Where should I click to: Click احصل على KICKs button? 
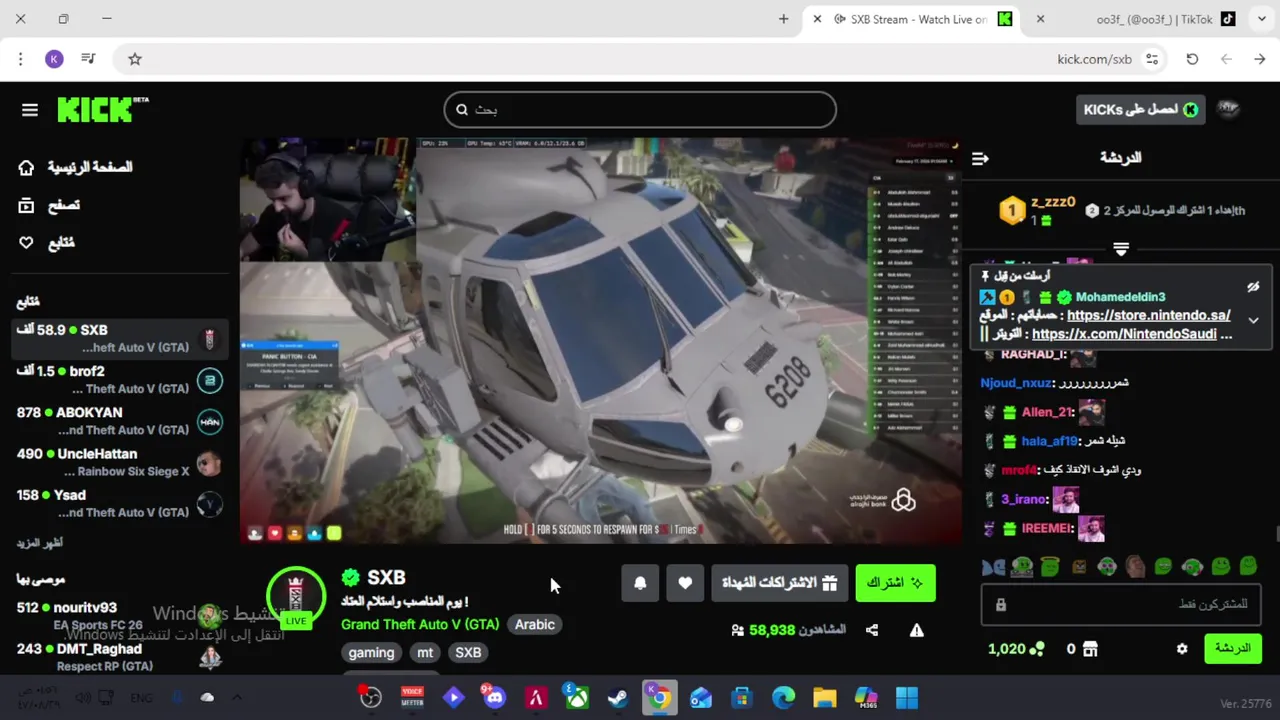pyautogui.click(x=1140, y=110)
